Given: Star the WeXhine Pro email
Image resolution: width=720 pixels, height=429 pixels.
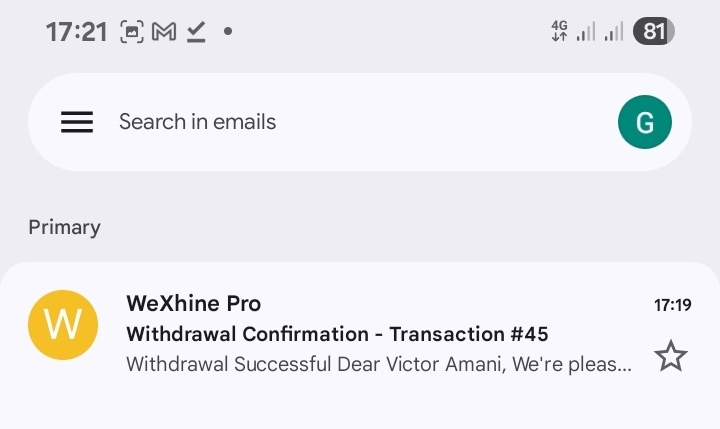Looking at the screenshot, I should 670,356.
